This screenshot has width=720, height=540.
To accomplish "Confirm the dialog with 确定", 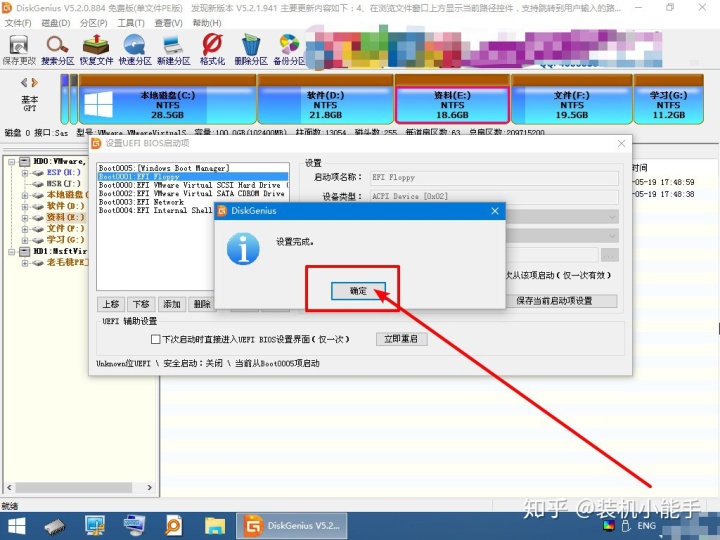I will coord(358,291).
